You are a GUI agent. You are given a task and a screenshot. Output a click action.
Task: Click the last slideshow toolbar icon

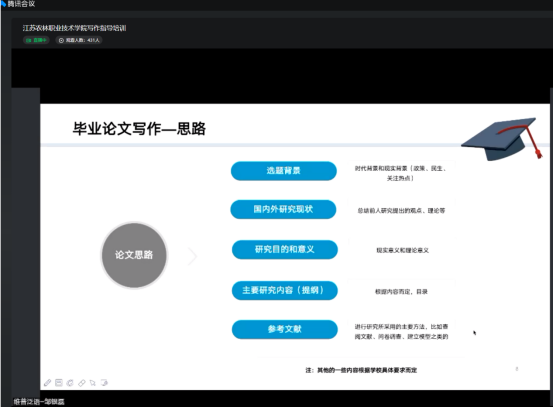pyautogui.click(x=104, y=383)
